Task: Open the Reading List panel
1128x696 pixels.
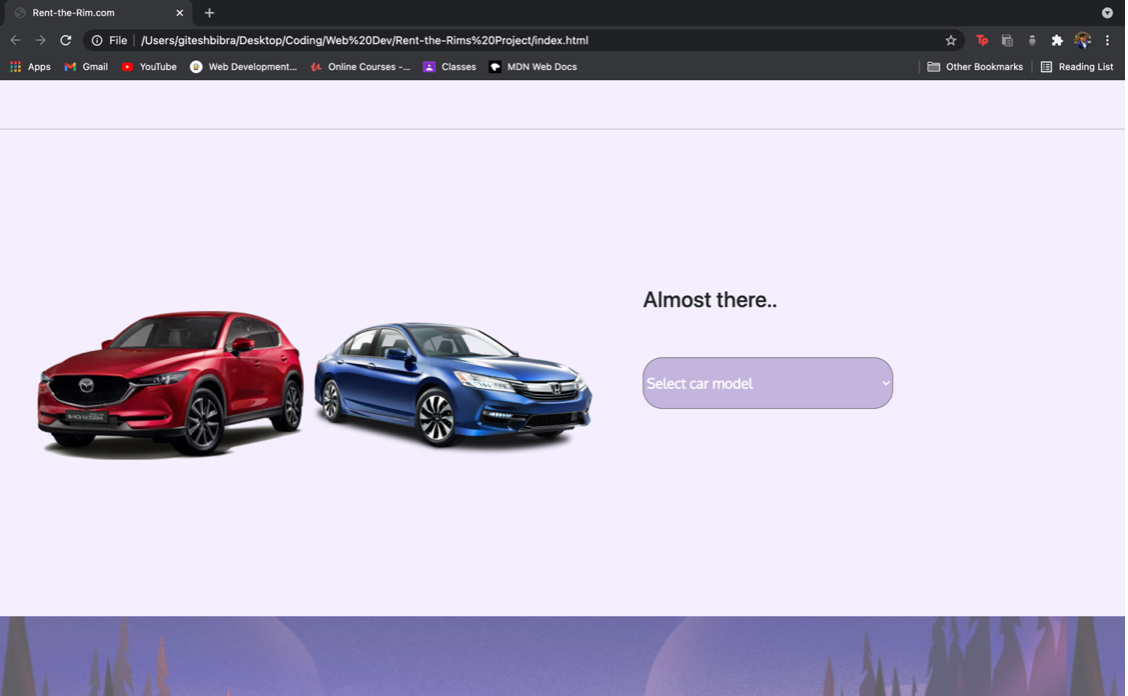Action: (1077, 66)
